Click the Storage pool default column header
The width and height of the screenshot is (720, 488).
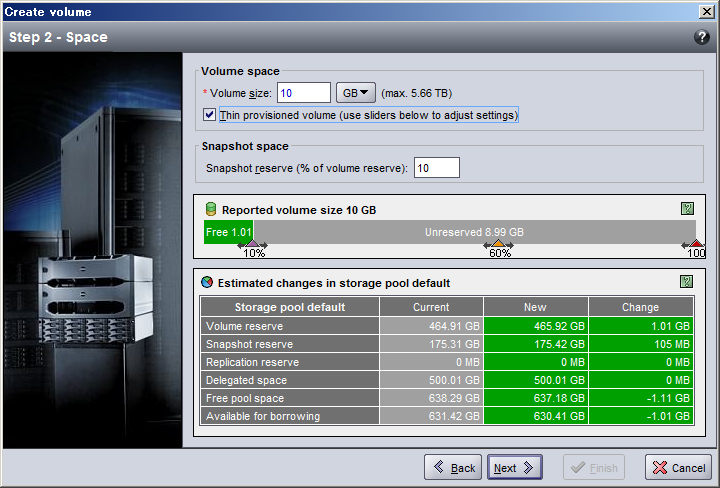[290, 307]
